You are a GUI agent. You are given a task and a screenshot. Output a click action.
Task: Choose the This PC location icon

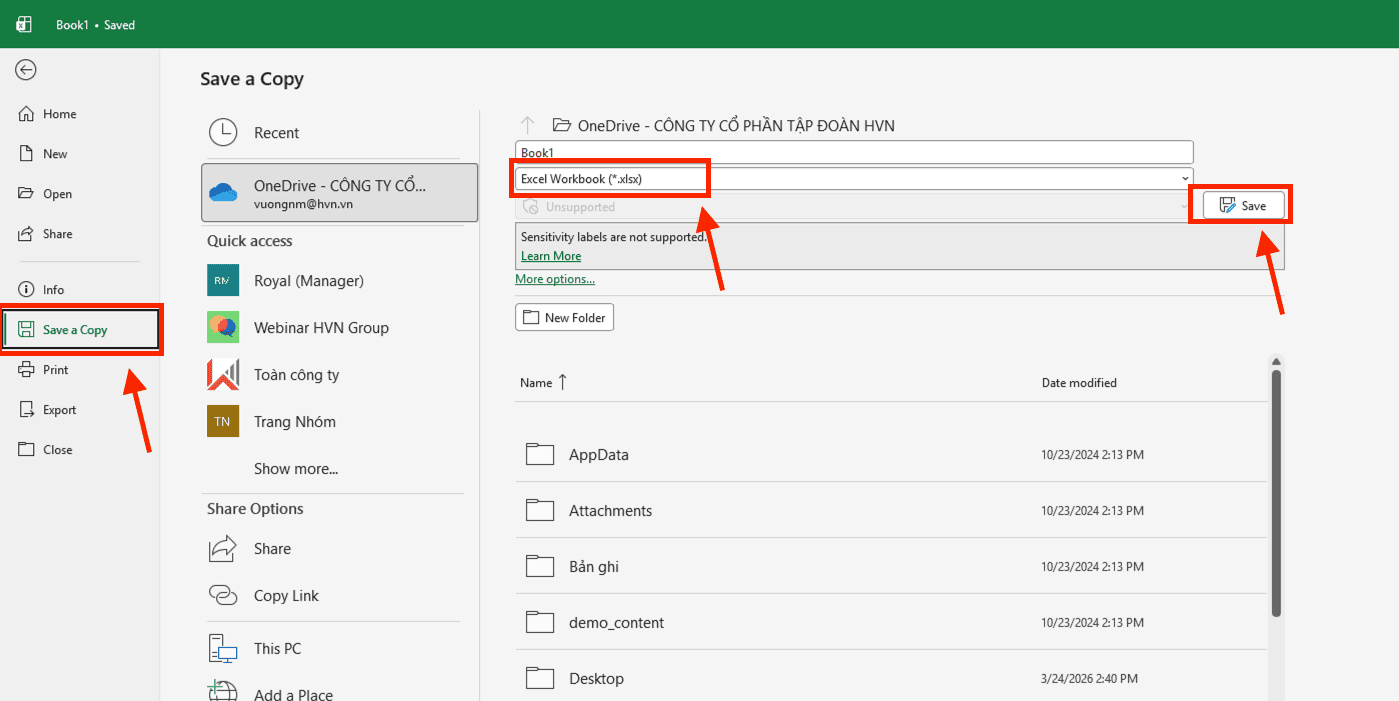pyautogui.click(x=223, y=649)
